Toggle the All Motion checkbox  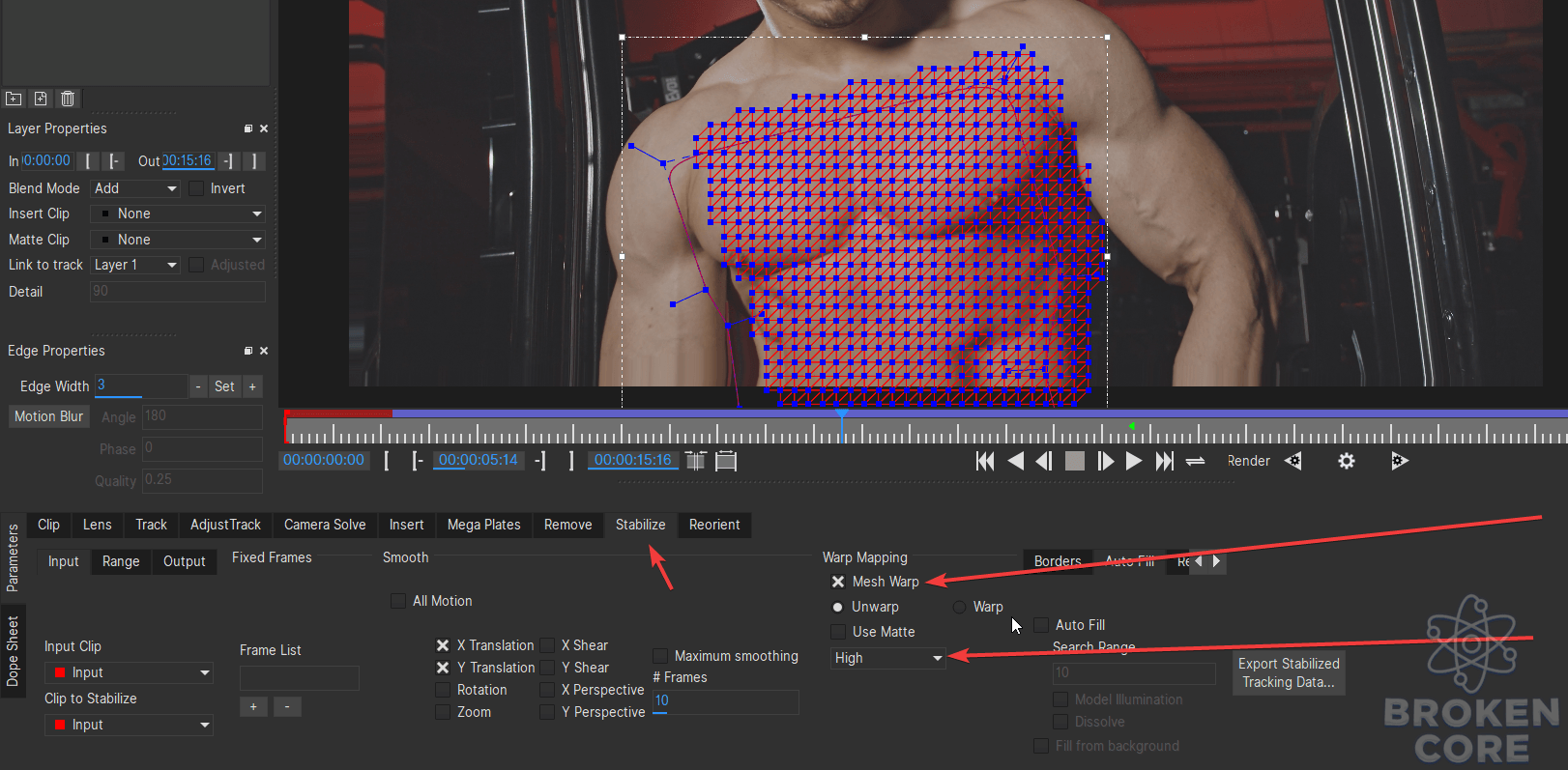tap(398, 601)
